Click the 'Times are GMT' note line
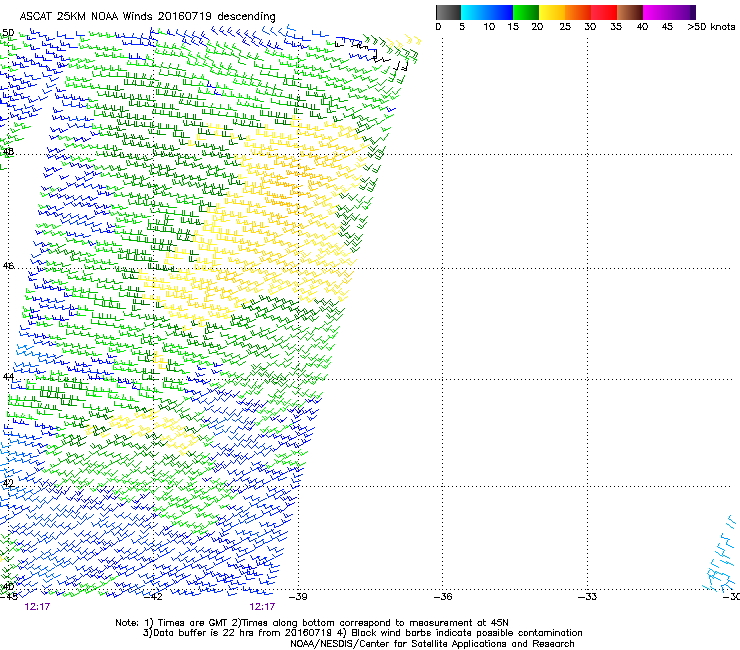Screen dimensions: 740x650 pos(312,623)
